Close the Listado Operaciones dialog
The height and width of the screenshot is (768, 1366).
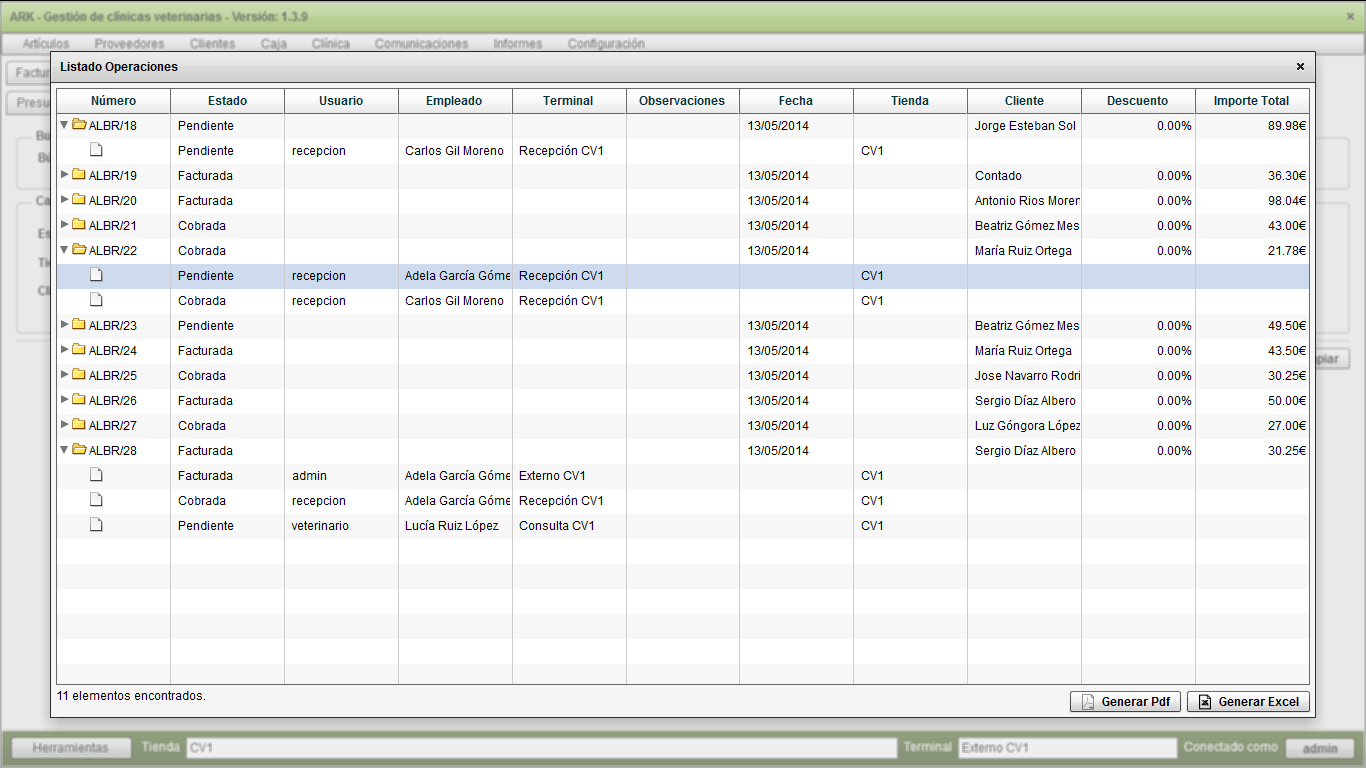tap(1300, 67)
